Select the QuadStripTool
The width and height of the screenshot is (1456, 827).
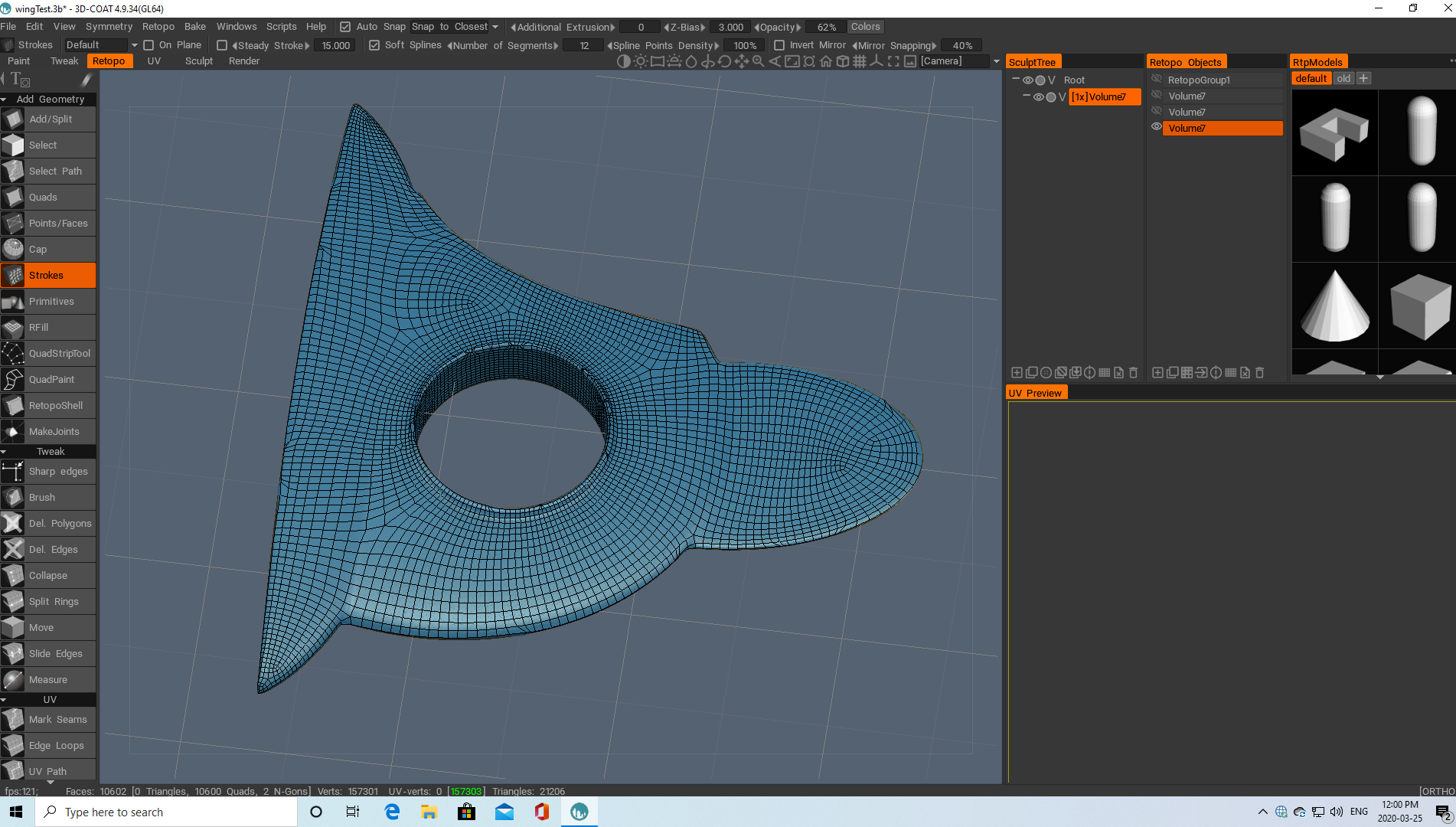pyautogui.click(x=47, y=353)
